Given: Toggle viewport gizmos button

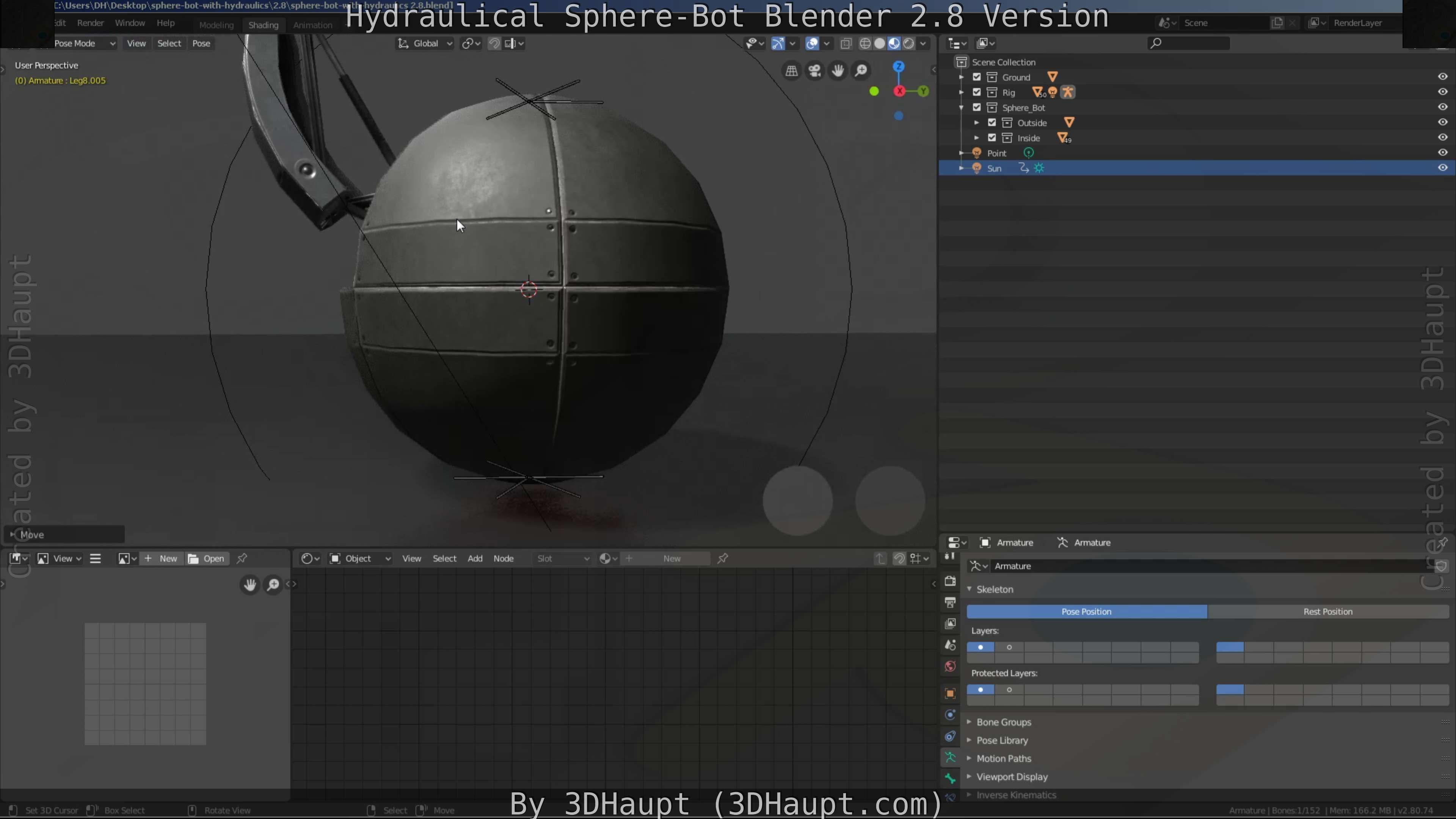Looking at the screenshot, I should [778, 44].
